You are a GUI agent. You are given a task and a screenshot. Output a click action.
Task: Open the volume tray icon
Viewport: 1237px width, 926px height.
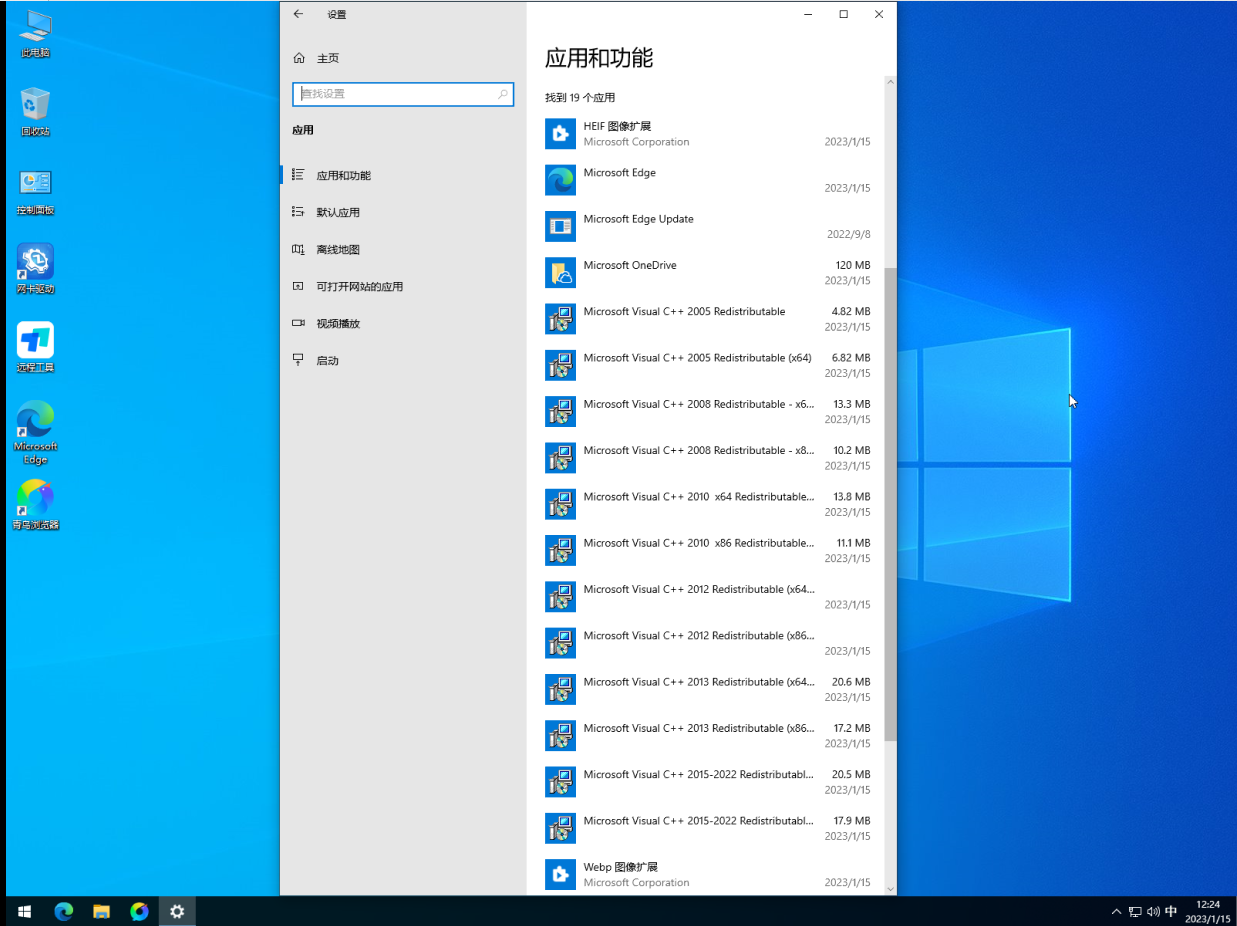coord(1153,912)
